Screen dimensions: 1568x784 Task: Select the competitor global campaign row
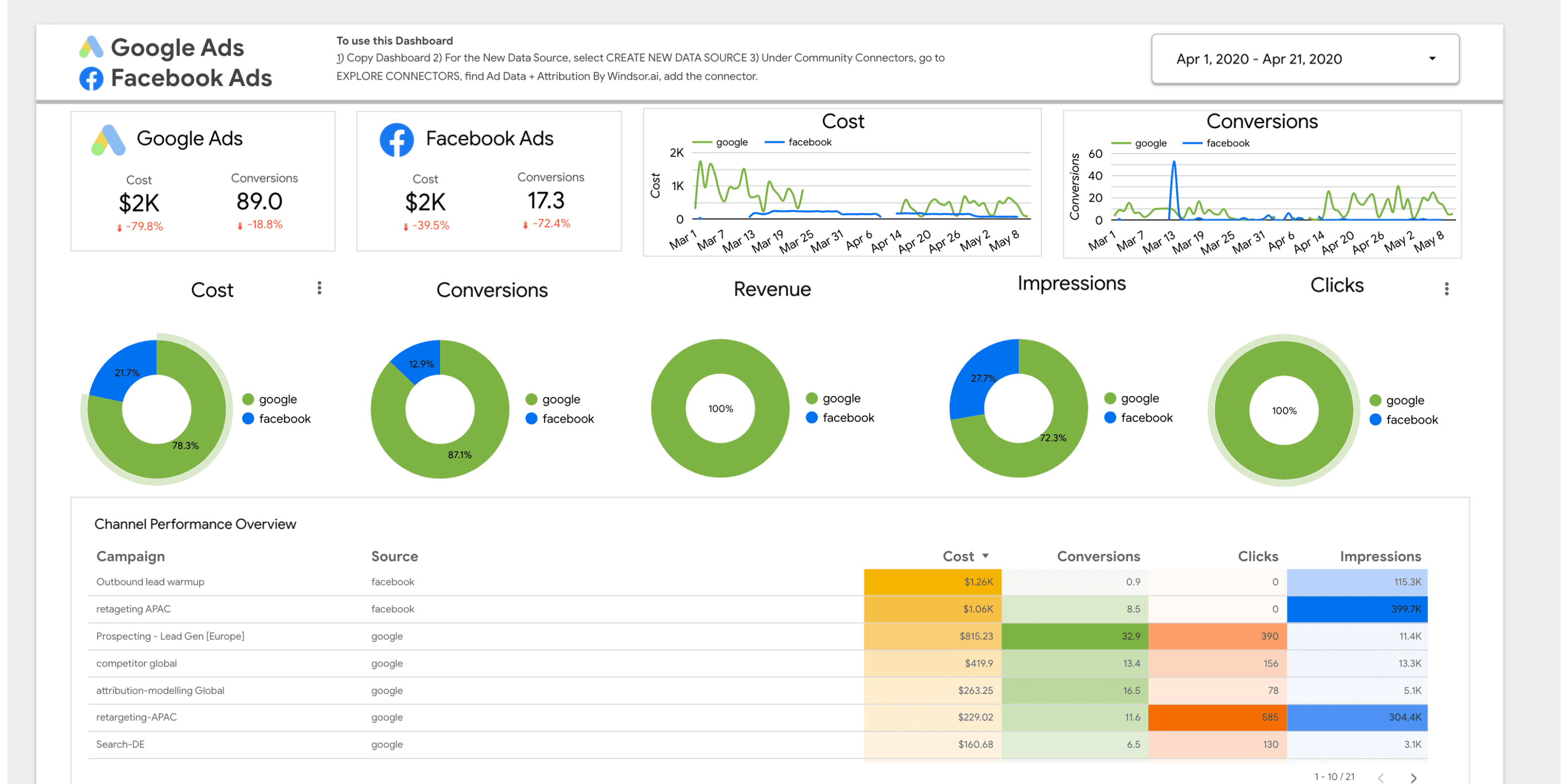(x=758, y=664)
